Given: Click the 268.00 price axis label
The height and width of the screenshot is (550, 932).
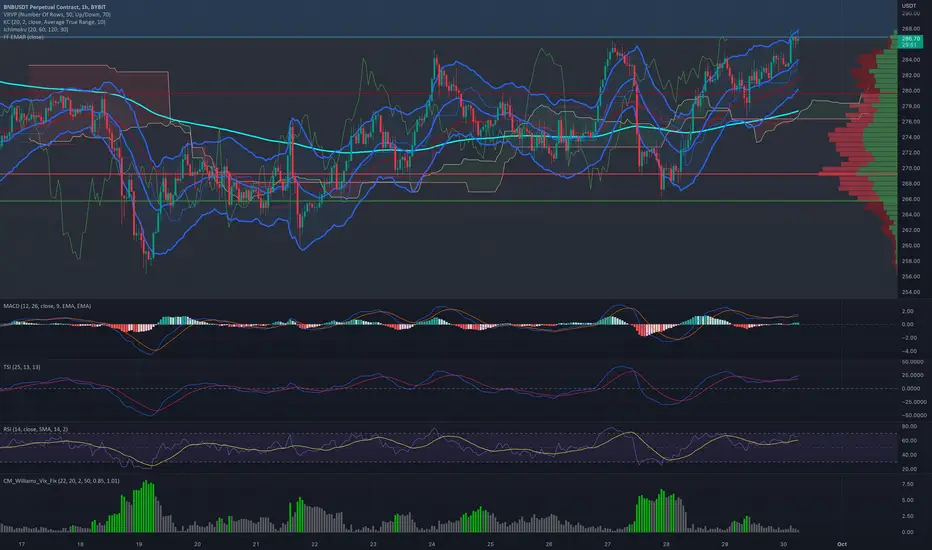Looking at the screenshot, I should (x=910, y=183).
